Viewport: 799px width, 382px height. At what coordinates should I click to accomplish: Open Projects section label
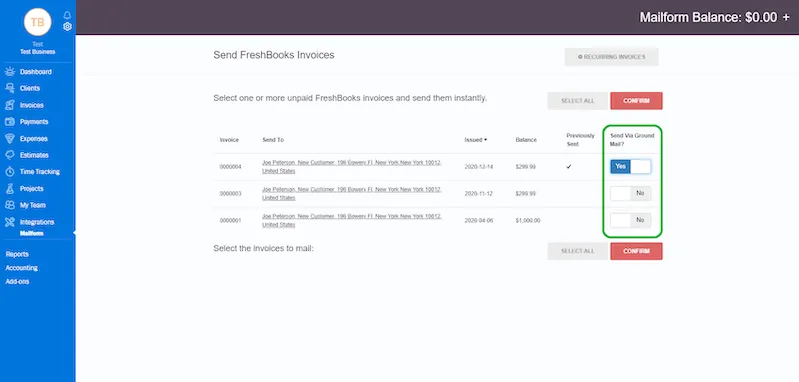pyautogui.click(x=32, y=188)
